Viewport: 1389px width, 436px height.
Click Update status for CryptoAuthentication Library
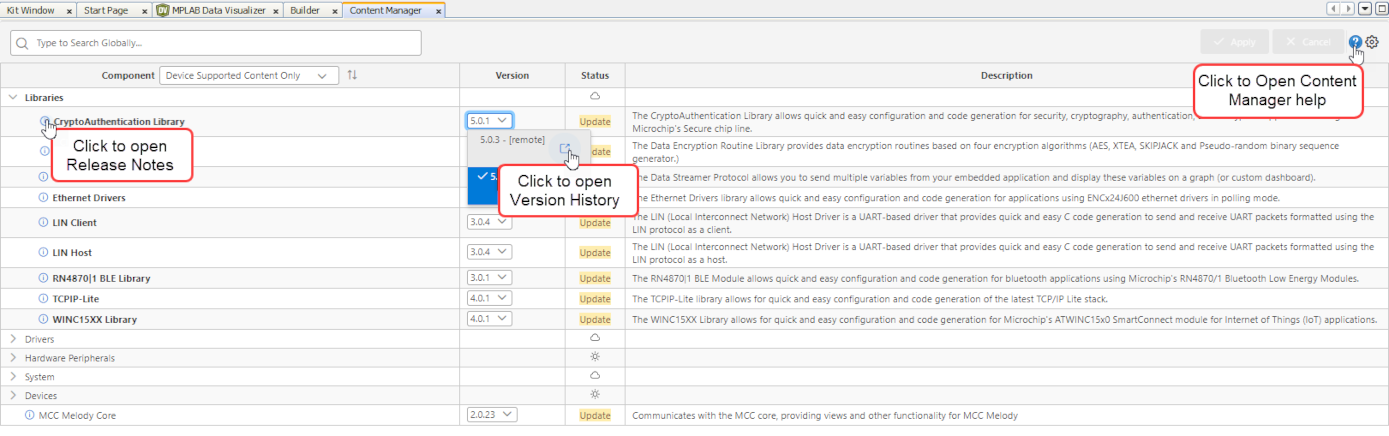(x=595, y=121)
